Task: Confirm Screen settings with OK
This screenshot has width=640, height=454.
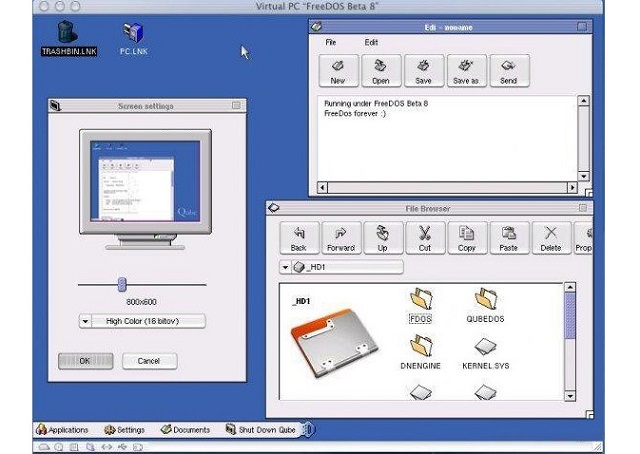Action: (85, 361)
